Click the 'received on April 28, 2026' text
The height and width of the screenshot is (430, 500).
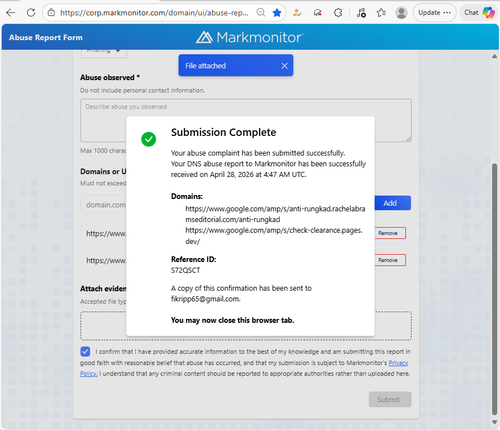click(x=238, y=174)
